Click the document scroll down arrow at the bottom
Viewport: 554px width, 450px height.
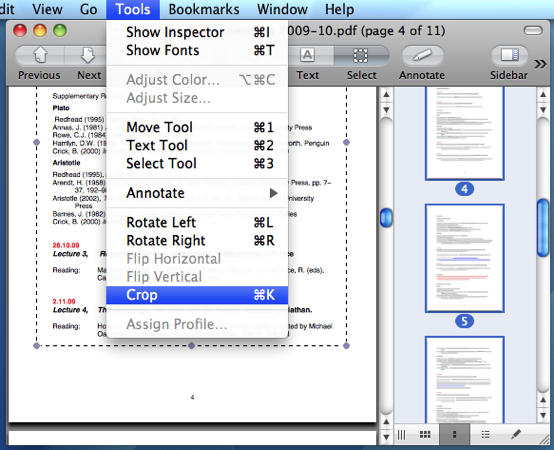pos(386,437)
